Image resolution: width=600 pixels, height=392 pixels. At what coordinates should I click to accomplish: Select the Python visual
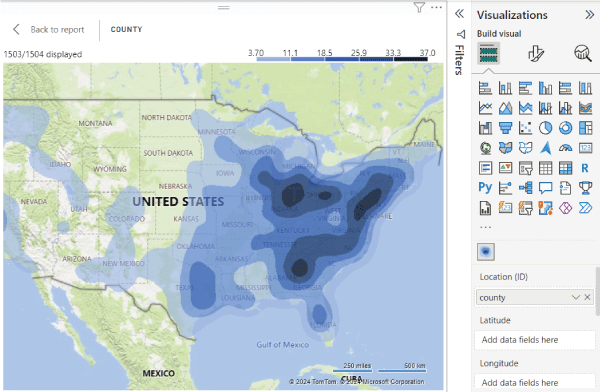coord(485,188)
